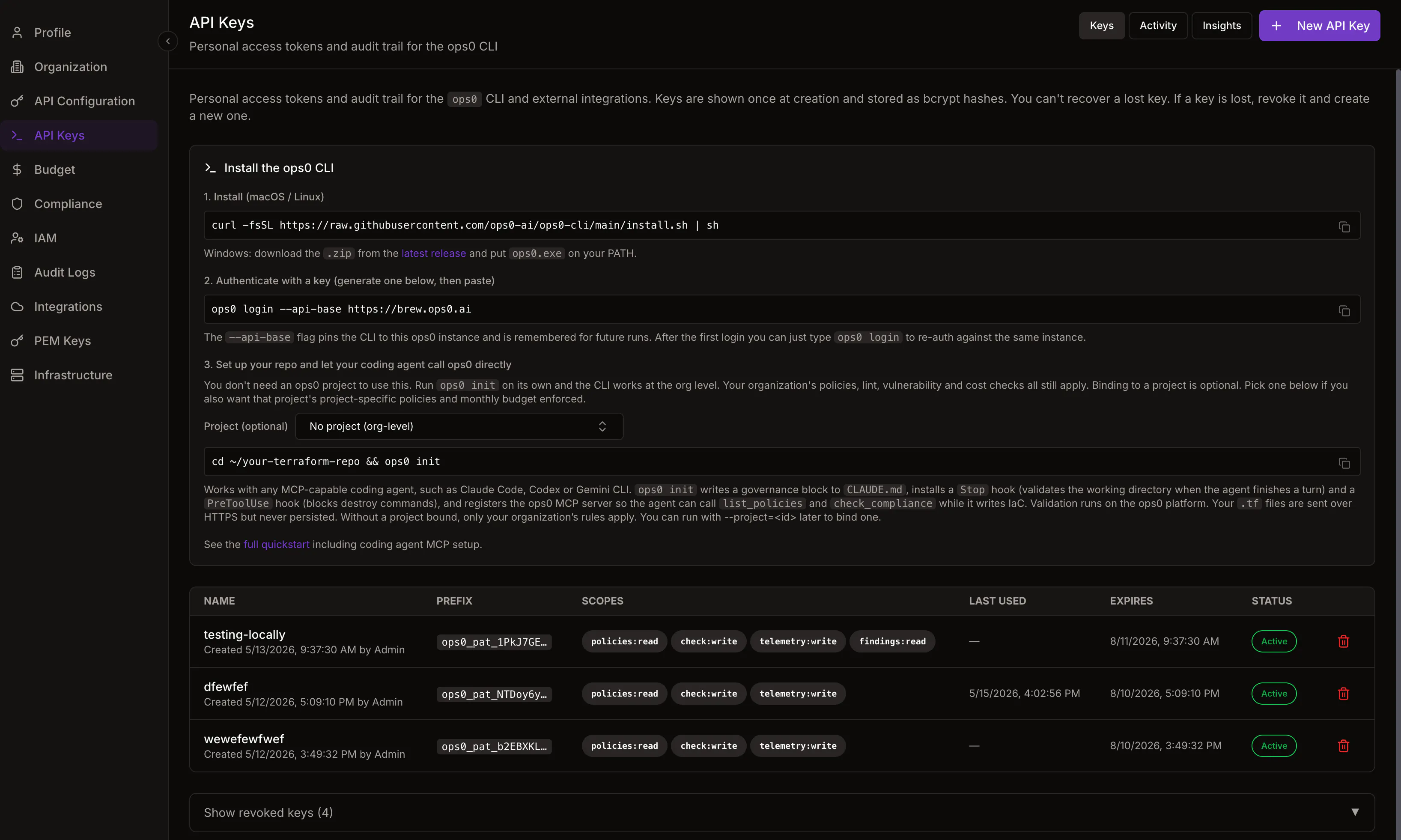Click the EXPIRES column header
The height and width of the screenshot is (840, 1401).
tap(1131, 601)
